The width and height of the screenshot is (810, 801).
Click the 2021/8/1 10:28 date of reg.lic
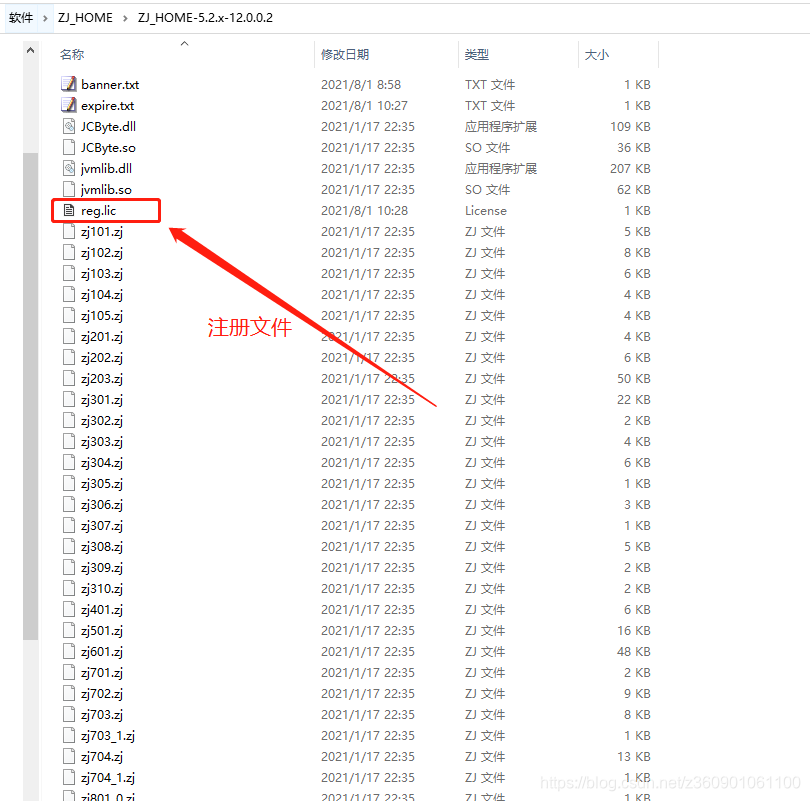coord(364,210)
